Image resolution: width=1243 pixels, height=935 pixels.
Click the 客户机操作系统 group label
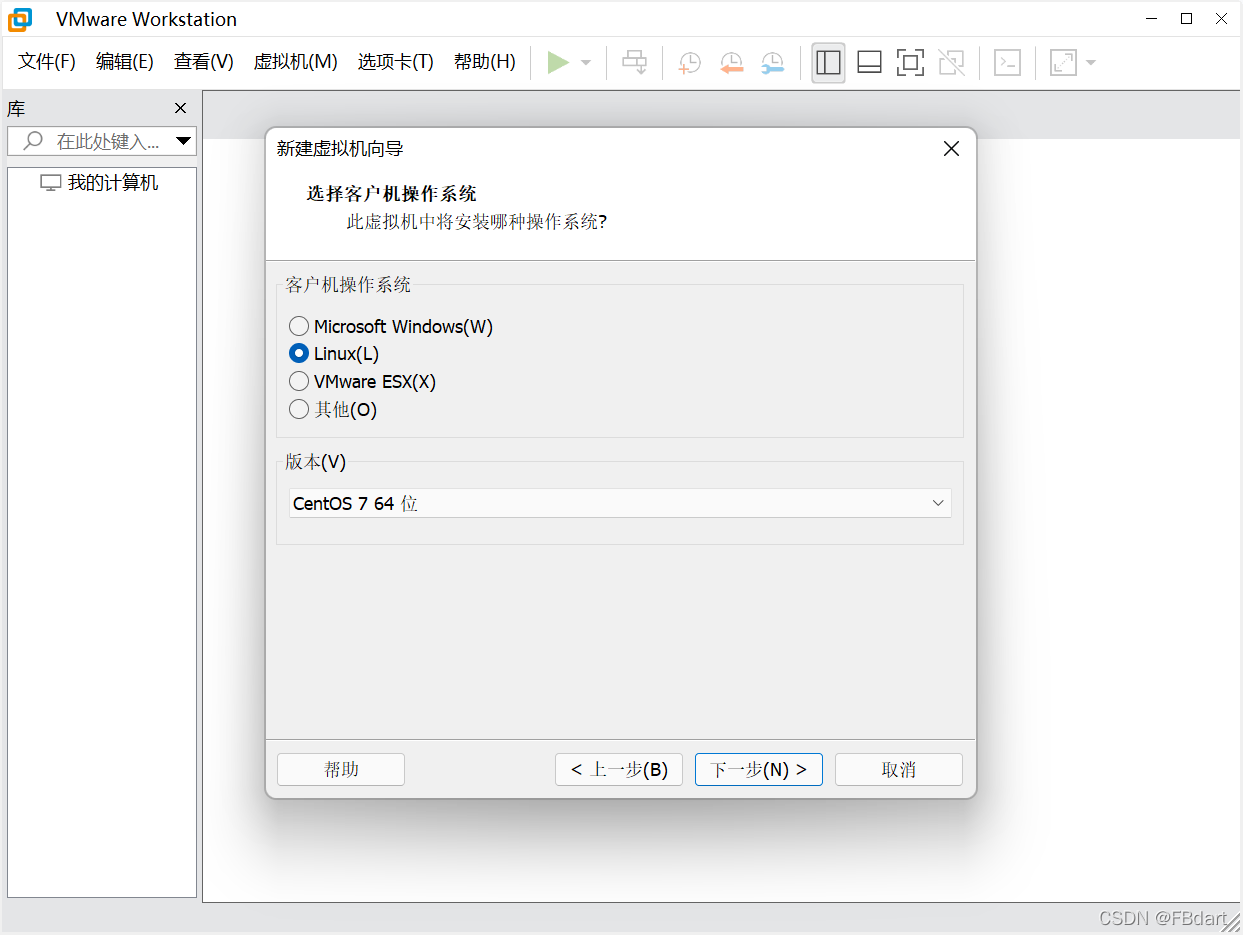[348, 285]
